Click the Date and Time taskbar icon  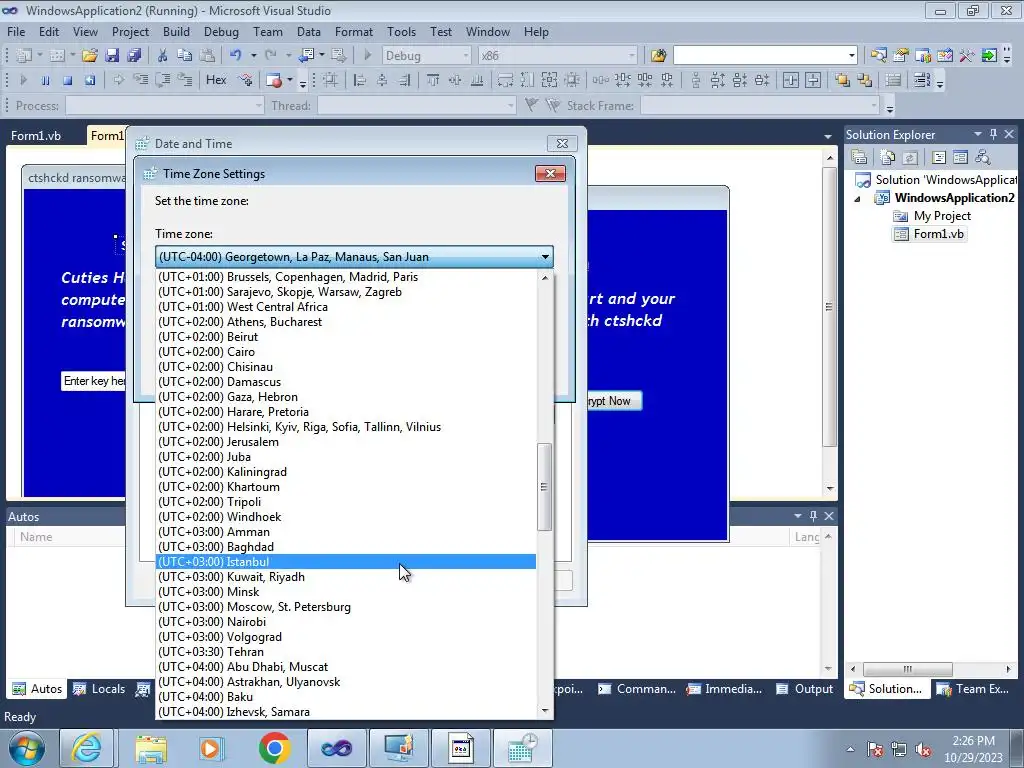pyautogui.click(x=522, y=748)
